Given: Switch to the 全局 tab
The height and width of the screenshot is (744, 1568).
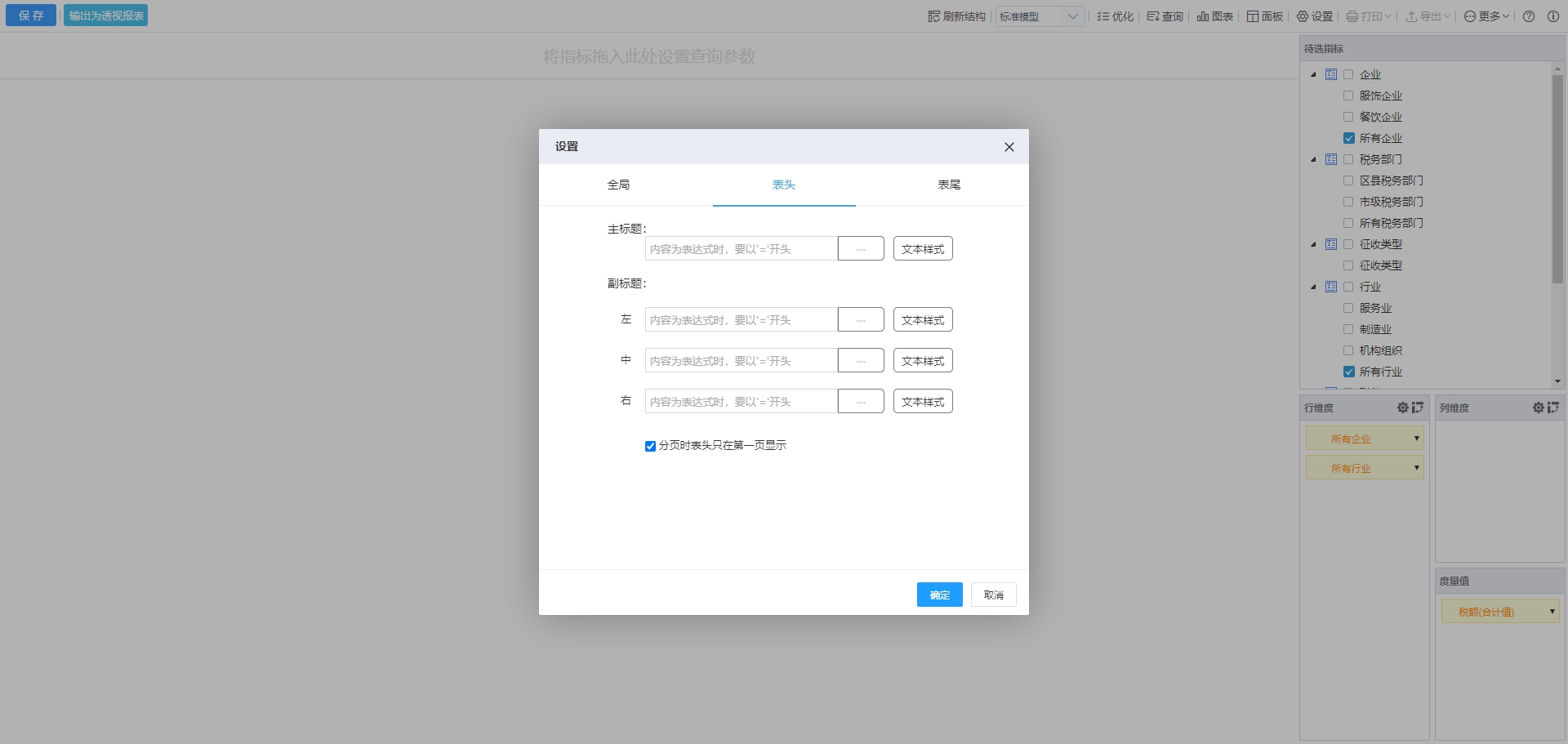Looking at the screenshot, I should [618, 185].
